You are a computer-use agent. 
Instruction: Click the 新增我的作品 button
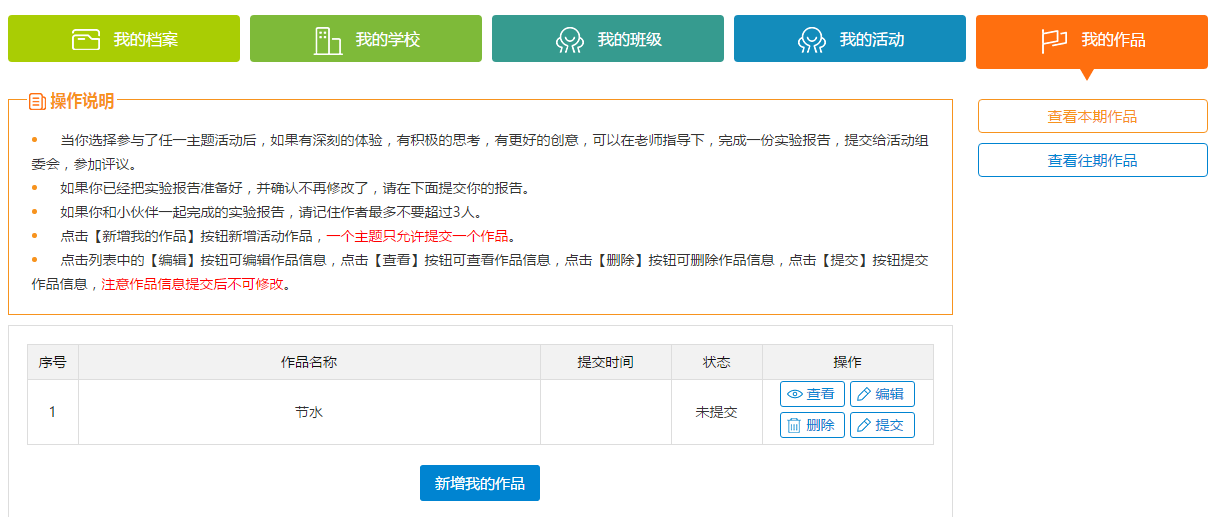coord(480,483)
